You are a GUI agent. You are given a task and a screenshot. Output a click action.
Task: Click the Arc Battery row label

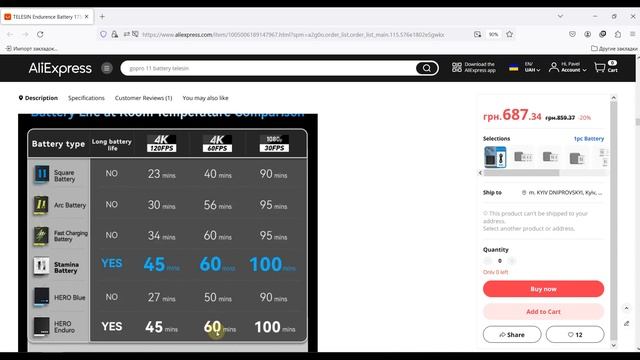(70, 205)
